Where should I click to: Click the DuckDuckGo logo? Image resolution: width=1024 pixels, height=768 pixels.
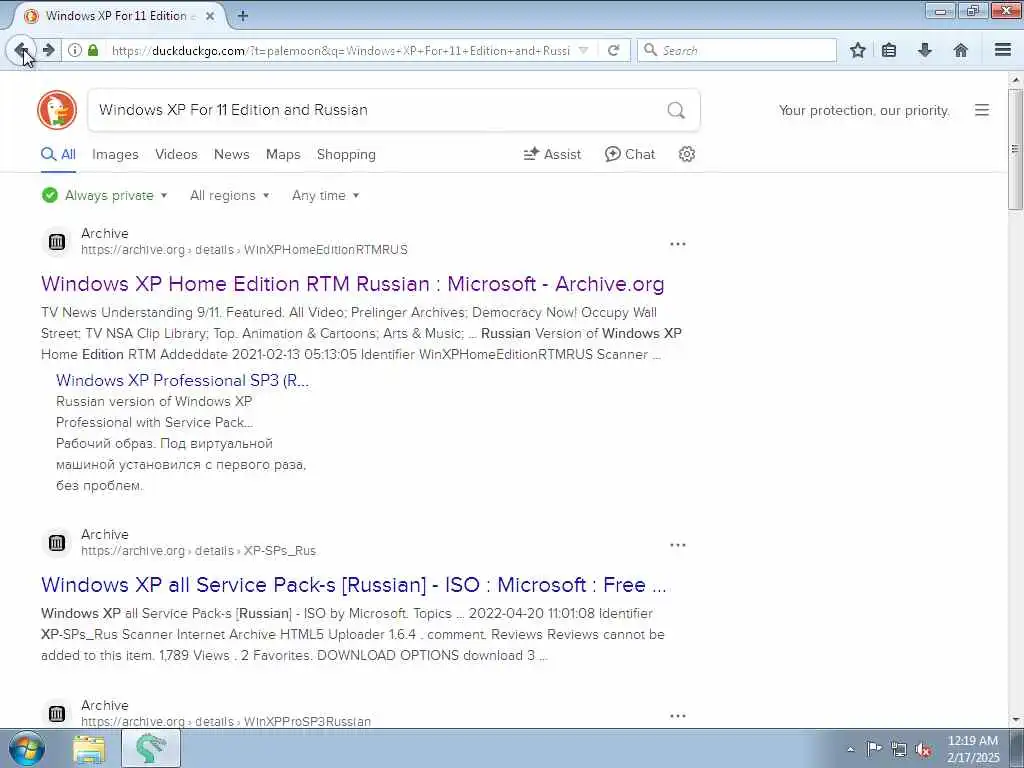[57, 110]
